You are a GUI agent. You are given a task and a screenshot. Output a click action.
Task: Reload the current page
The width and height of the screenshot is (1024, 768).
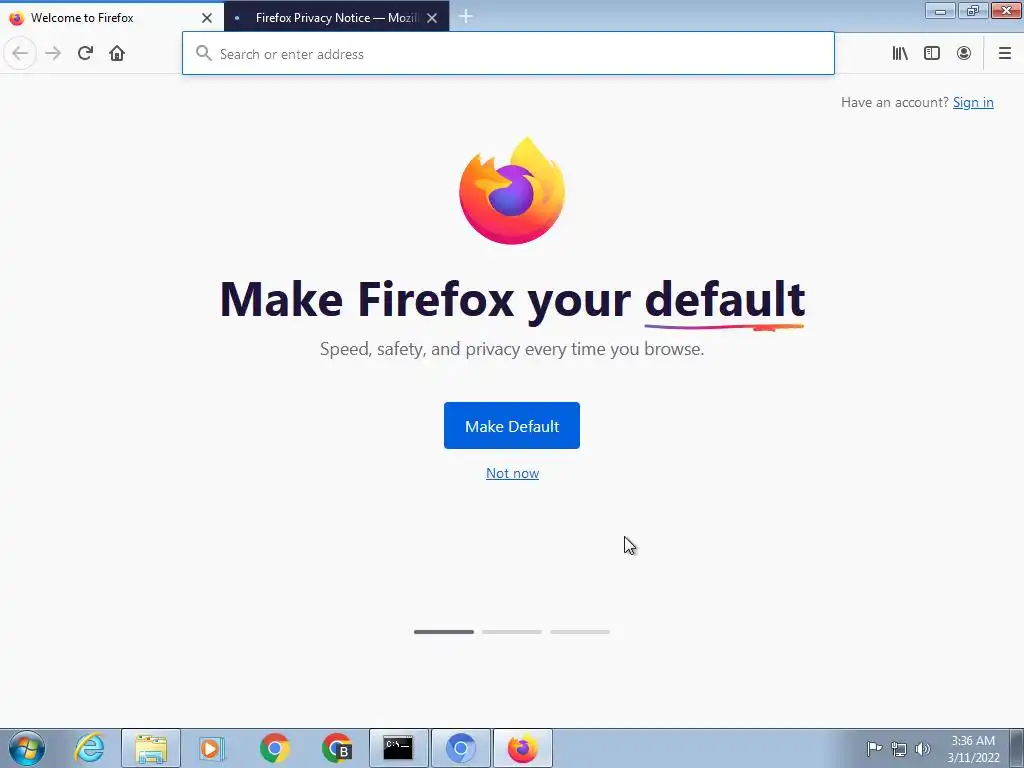pos(85,54)
